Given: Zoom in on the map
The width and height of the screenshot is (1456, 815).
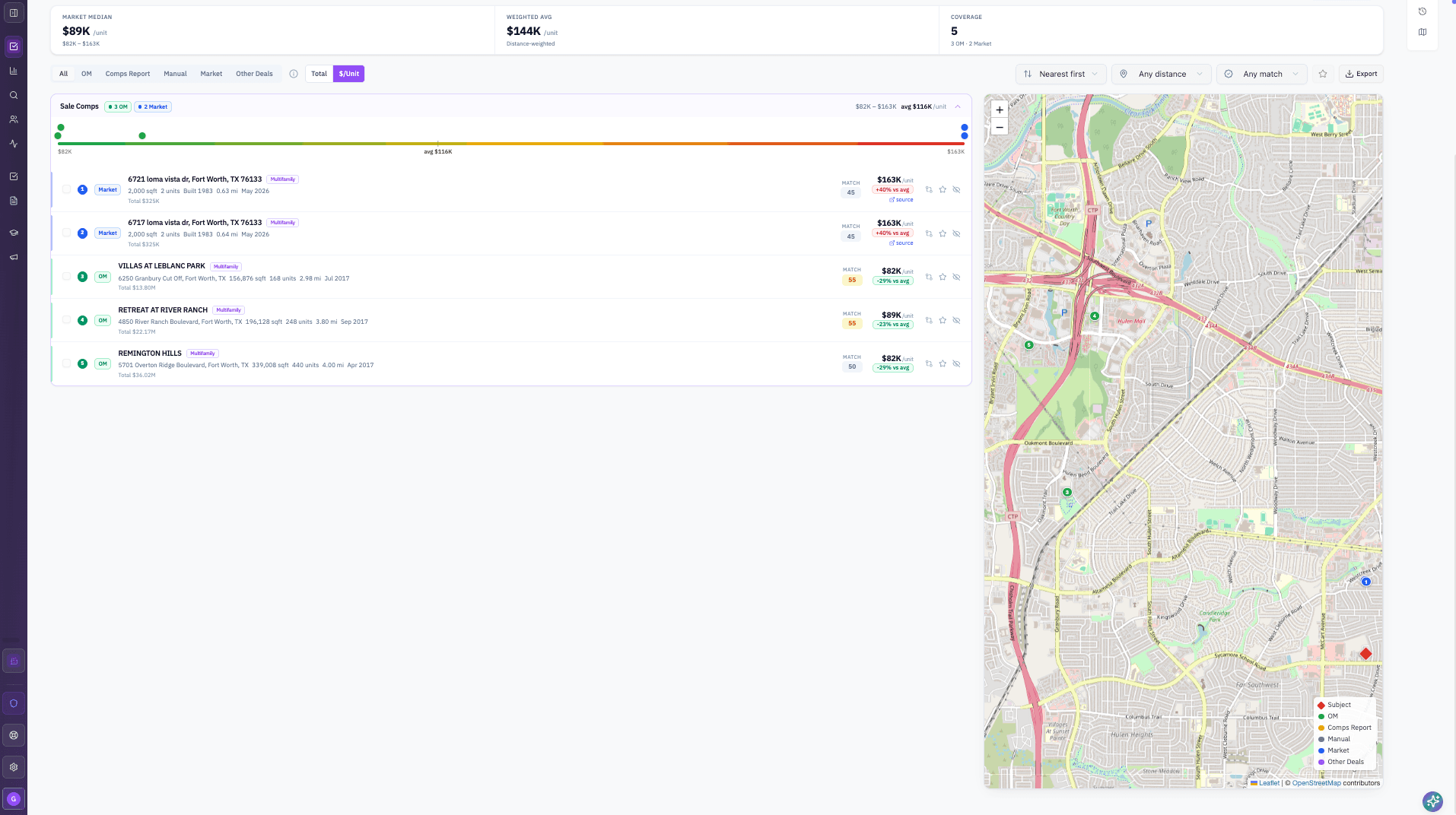Looking at the screenshot, I should point(1000,109).
